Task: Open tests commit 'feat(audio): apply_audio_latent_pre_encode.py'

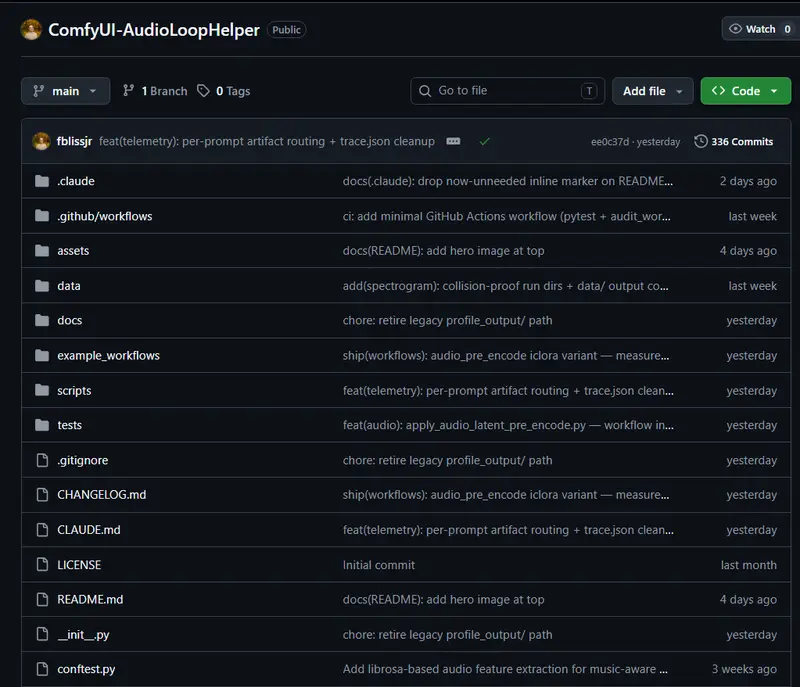Action: [x=508, y=425]
